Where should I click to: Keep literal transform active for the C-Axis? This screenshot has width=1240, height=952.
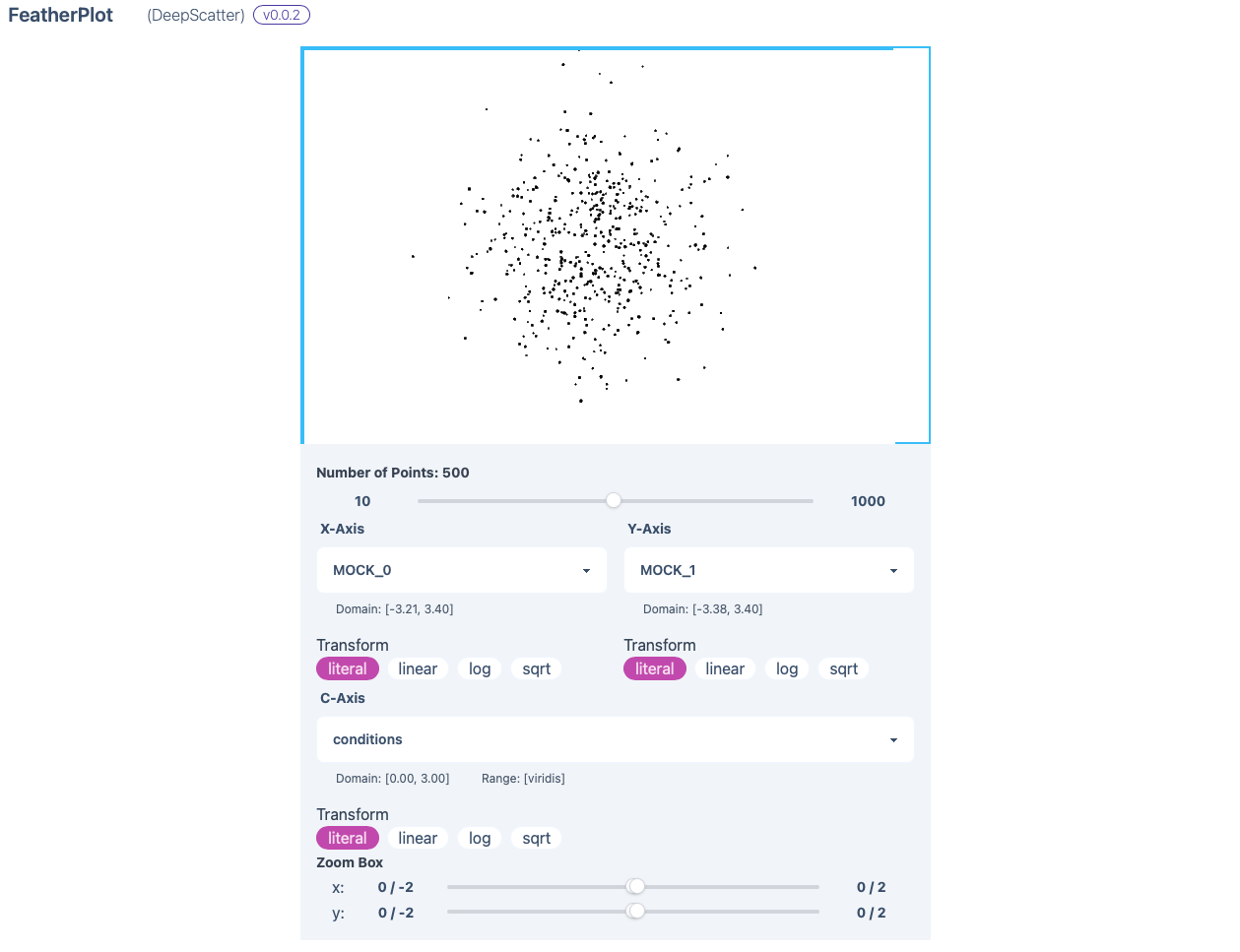(x=347, y=838)
